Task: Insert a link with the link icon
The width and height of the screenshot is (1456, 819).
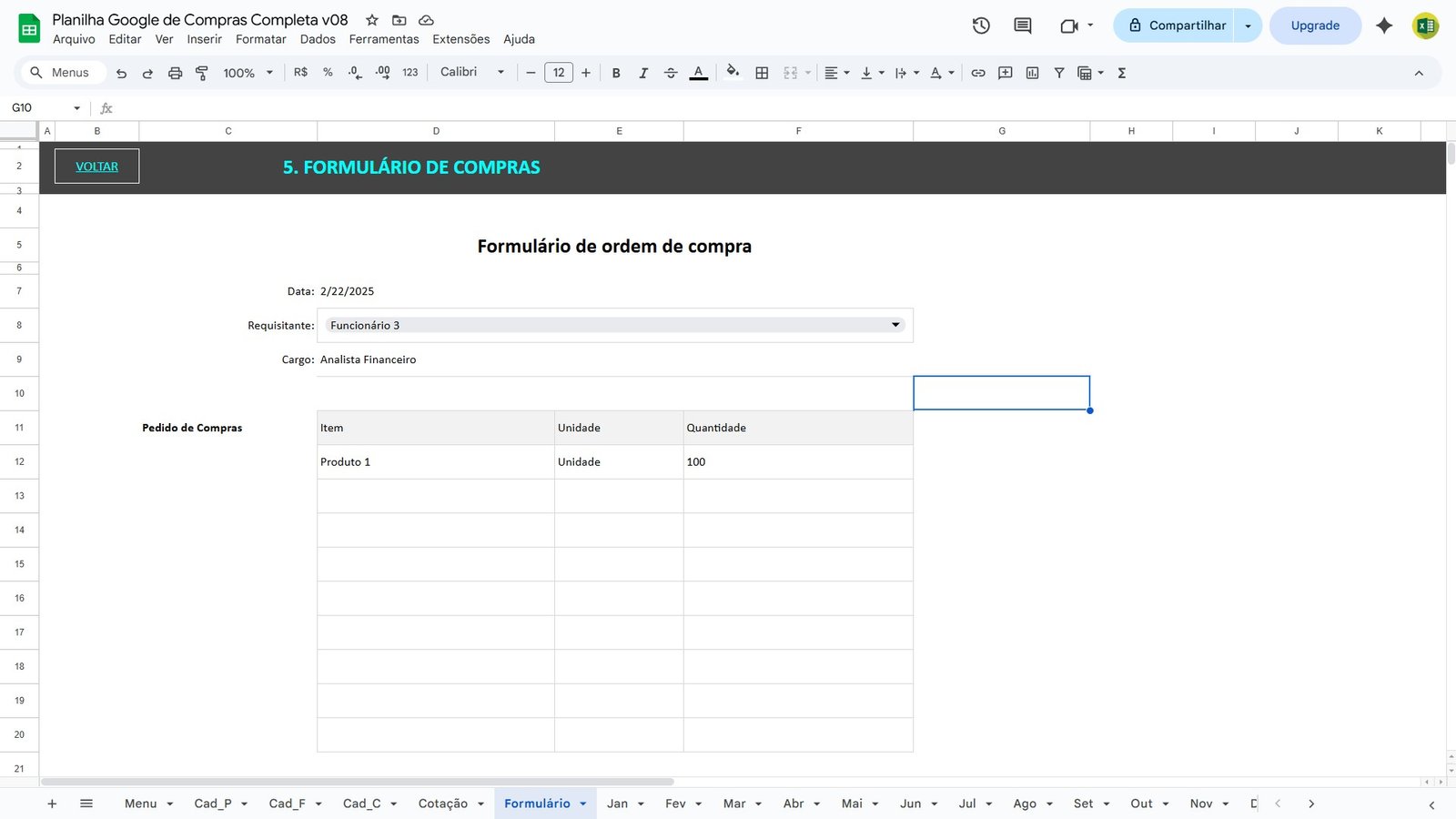Action: click(x=977, y=72)
